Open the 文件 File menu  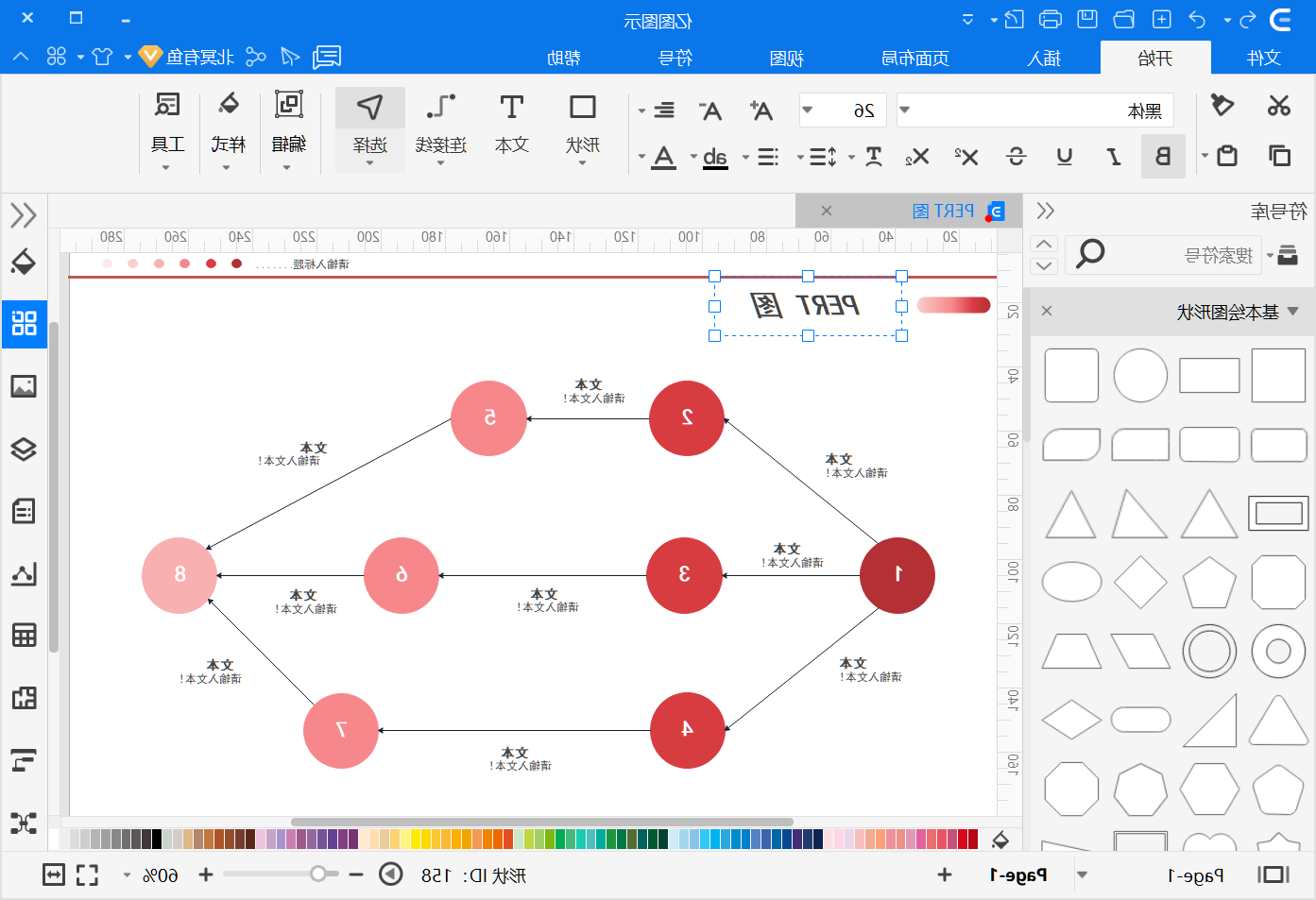(1263, 59)
